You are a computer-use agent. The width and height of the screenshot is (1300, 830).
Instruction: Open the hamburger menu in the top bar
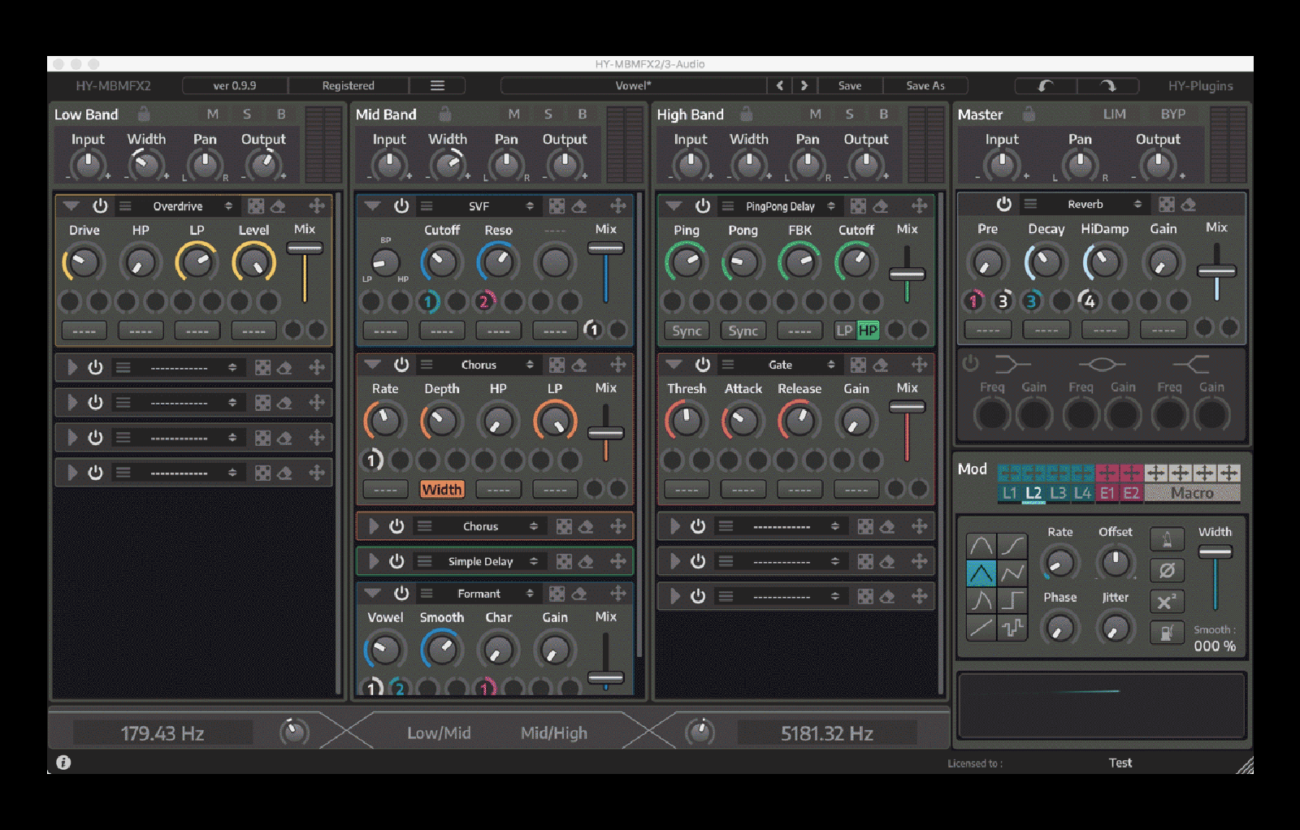click(437, 86)
